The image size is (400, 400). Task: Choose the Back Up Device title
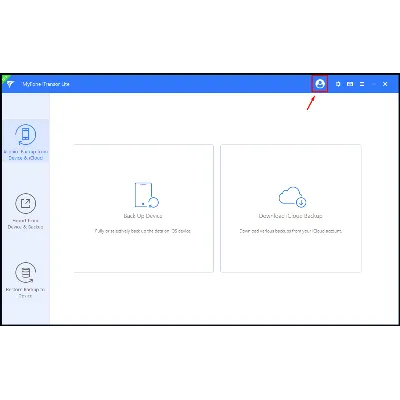pos(143,216)
